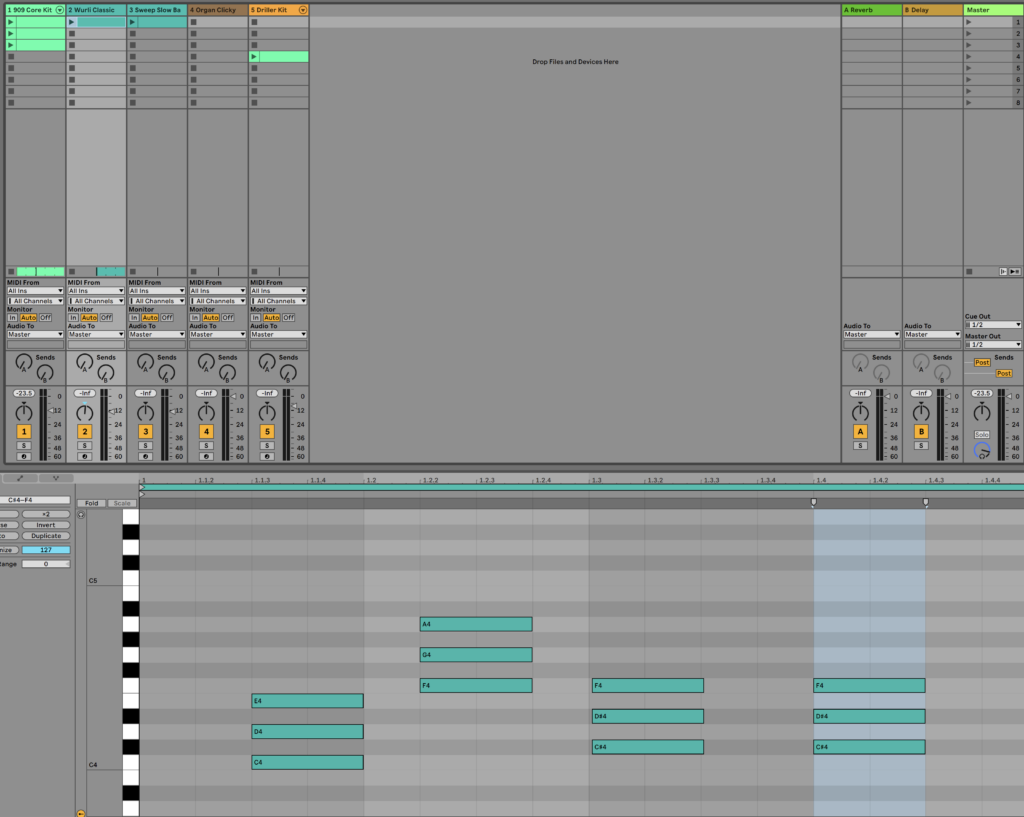Click Send A knob on track 1

pyautogui.click(x=24, y=362)
